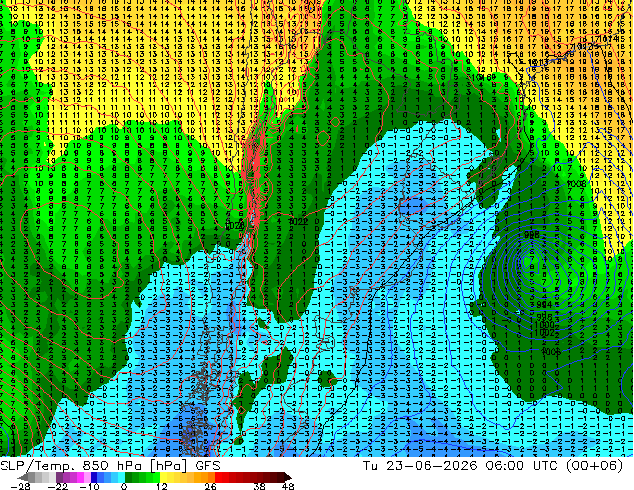Image resolution: width=634 pixels, height=490 pixels.
Task: Click the 'SLP/Temp. 850 hPa [hPa] GFS' title
Action: click(x=110, y=466)
